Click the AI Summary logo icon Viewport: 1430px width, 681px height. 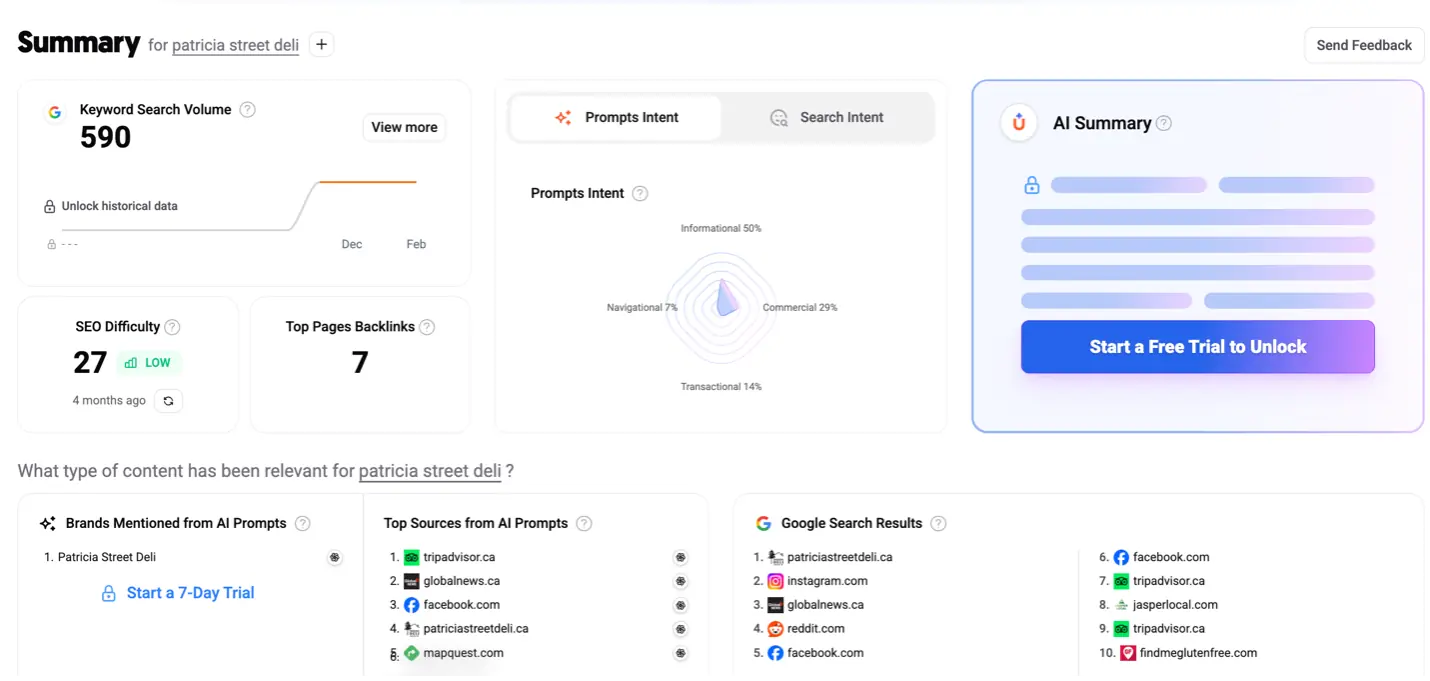point(1019,123)
